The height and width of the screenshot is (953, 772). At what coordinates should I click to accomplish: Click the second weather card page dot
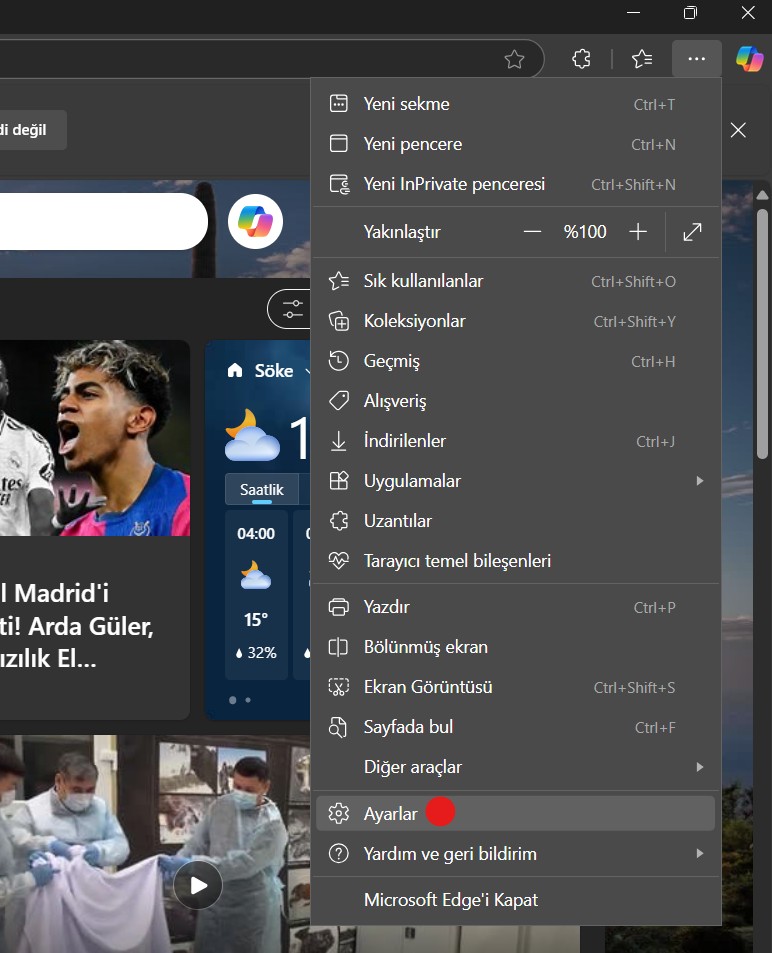(x=248, y=700)
